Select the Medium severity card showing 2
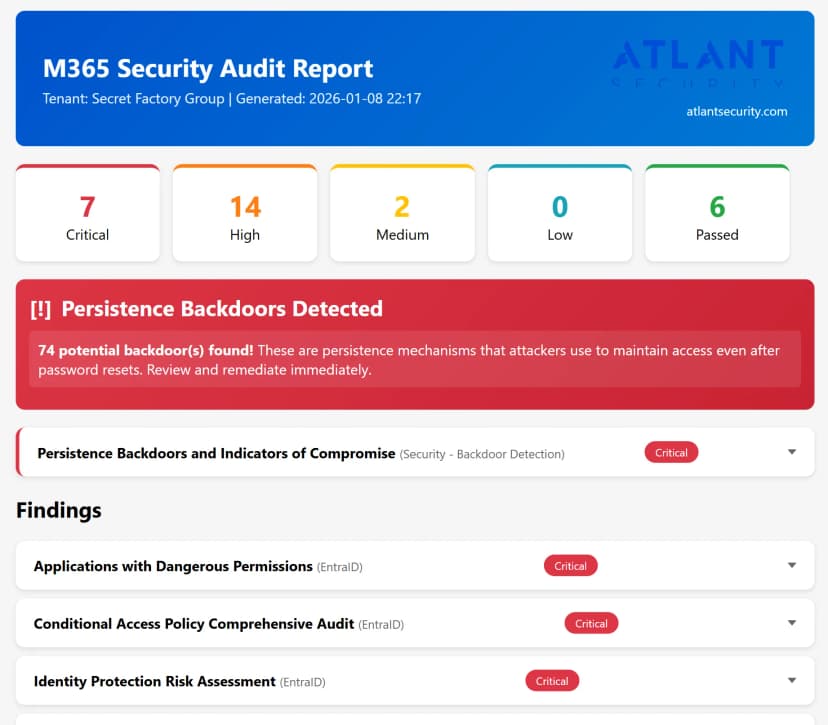The image size is (828, 725). tap(402, 212)
